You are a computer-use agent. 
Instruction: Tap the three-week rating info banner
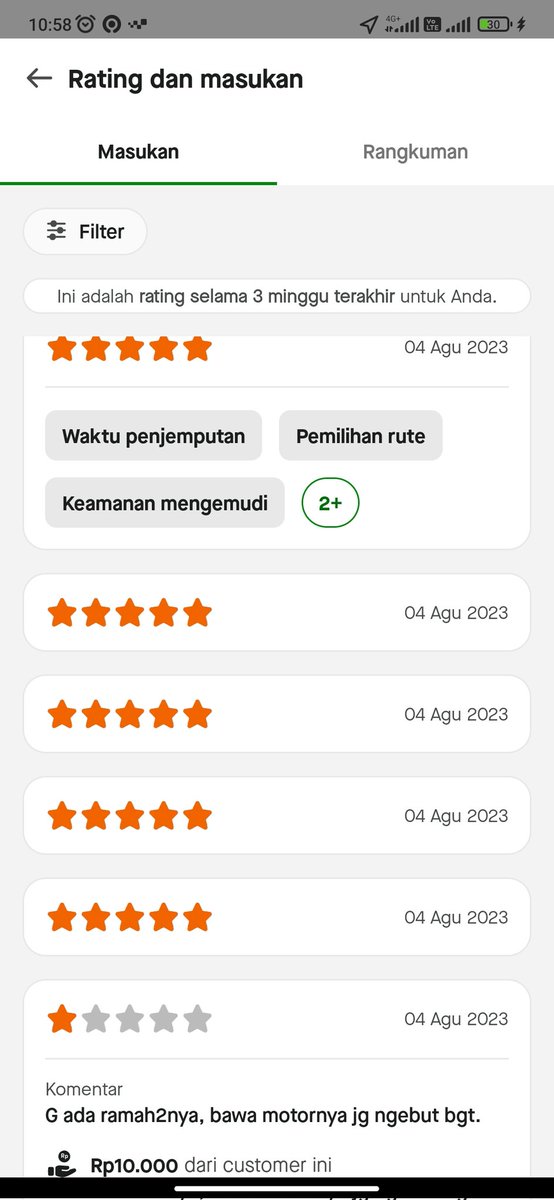coord(277,297)
